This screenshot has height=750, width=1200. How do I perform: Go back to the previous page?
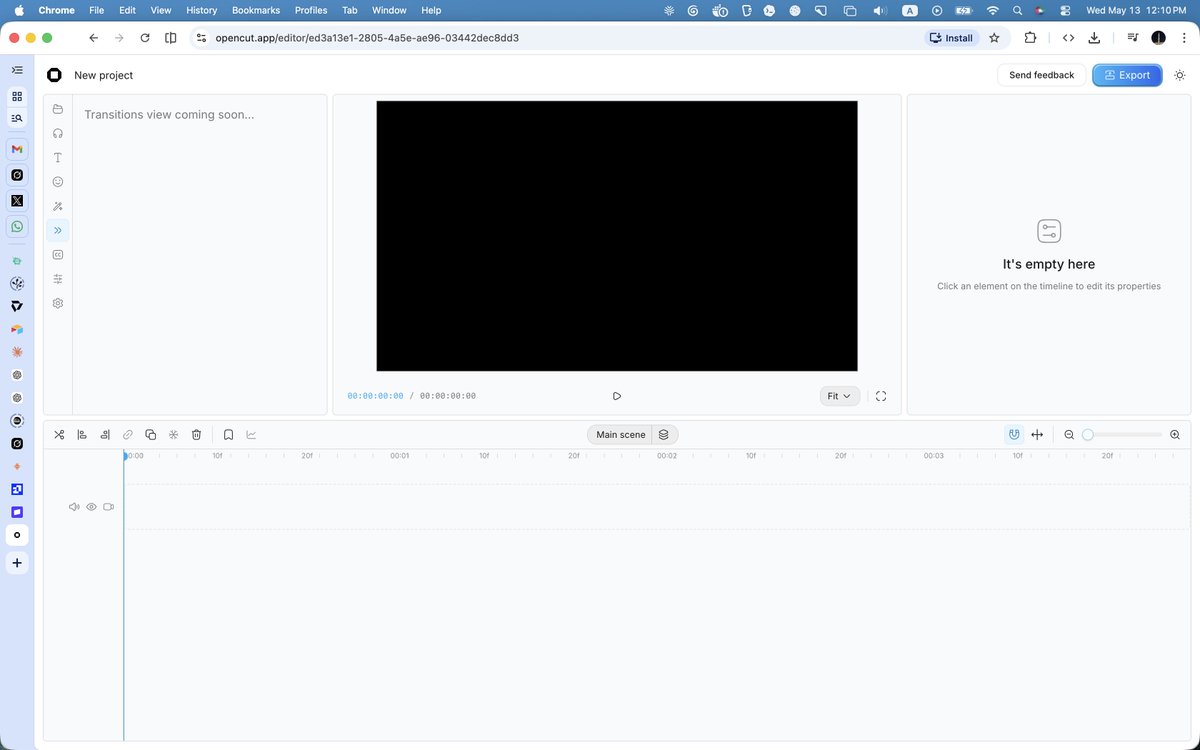[x=93, y=38]
